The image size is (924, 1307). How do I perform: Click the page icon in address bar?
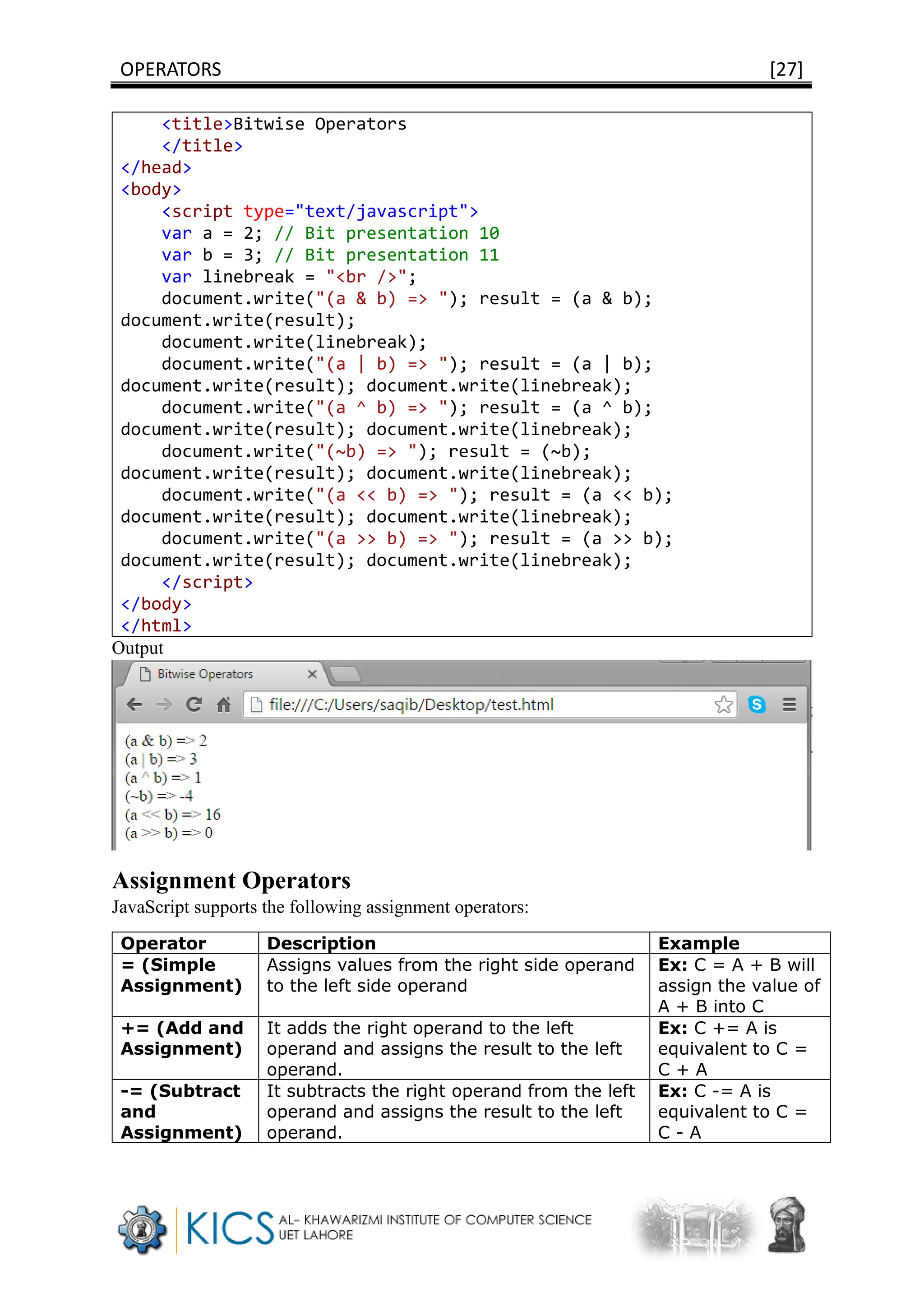257,705
